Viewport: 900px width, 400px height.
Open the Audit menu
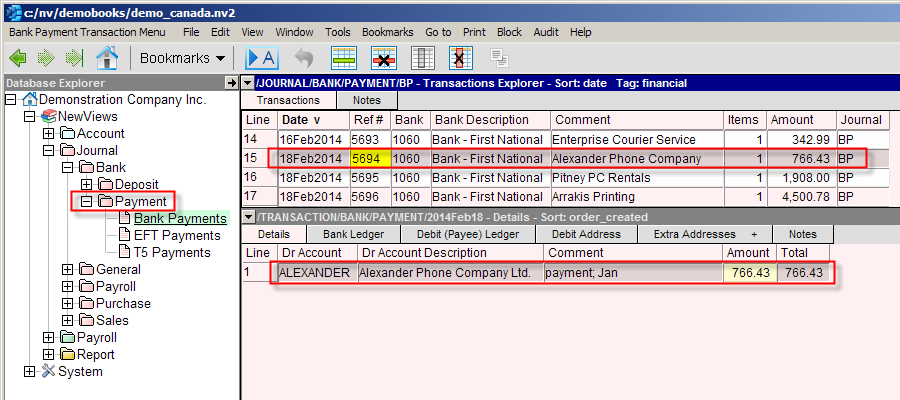[x=546, y=32]
